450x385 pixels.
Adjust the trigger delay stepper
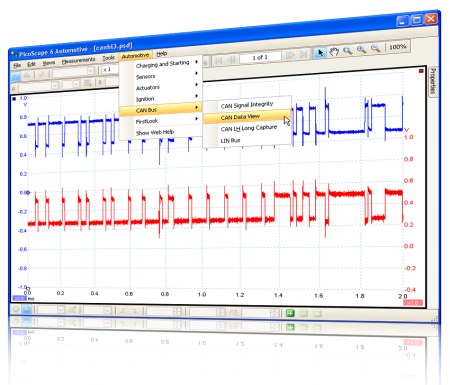[274, 313]
